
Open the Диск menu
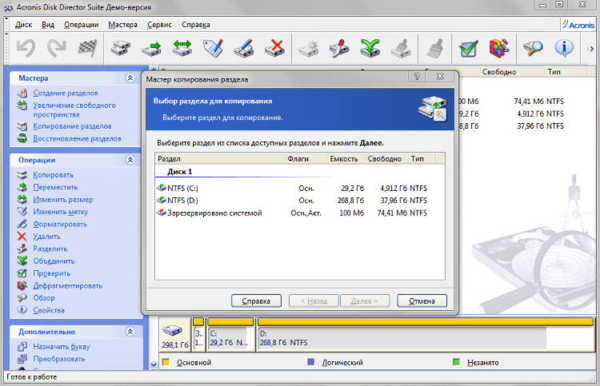pyautogui.click(x=23, y=24)
